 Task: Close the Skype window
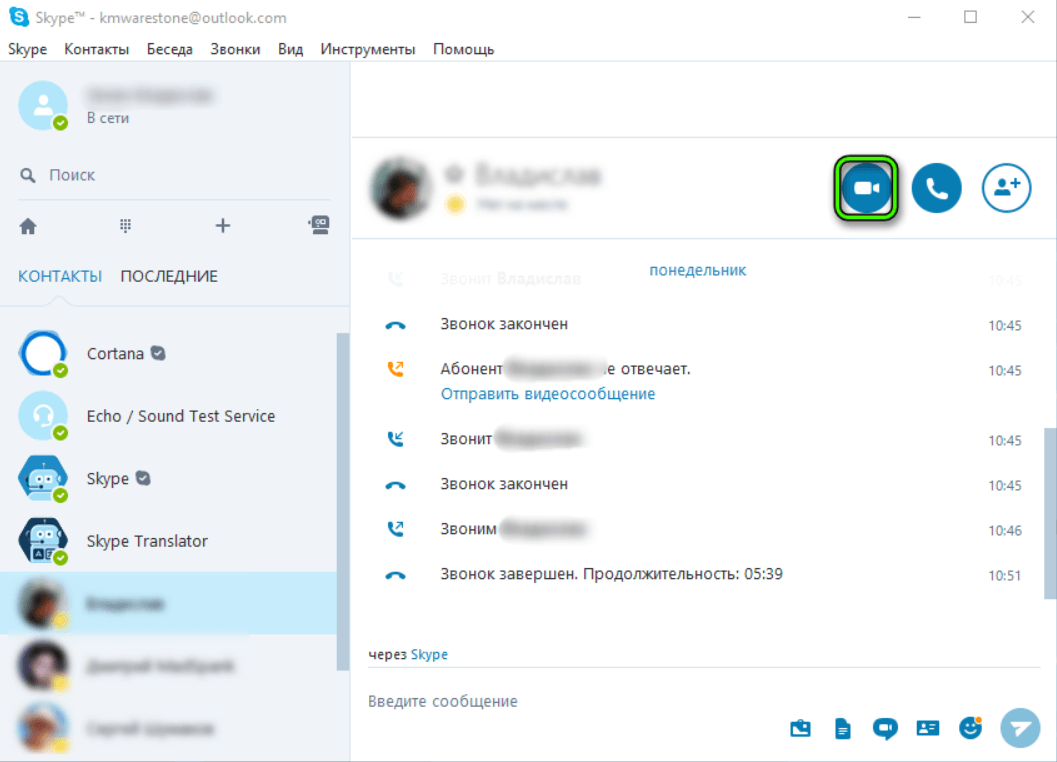pyautogui.click(x=1027, y=17)
